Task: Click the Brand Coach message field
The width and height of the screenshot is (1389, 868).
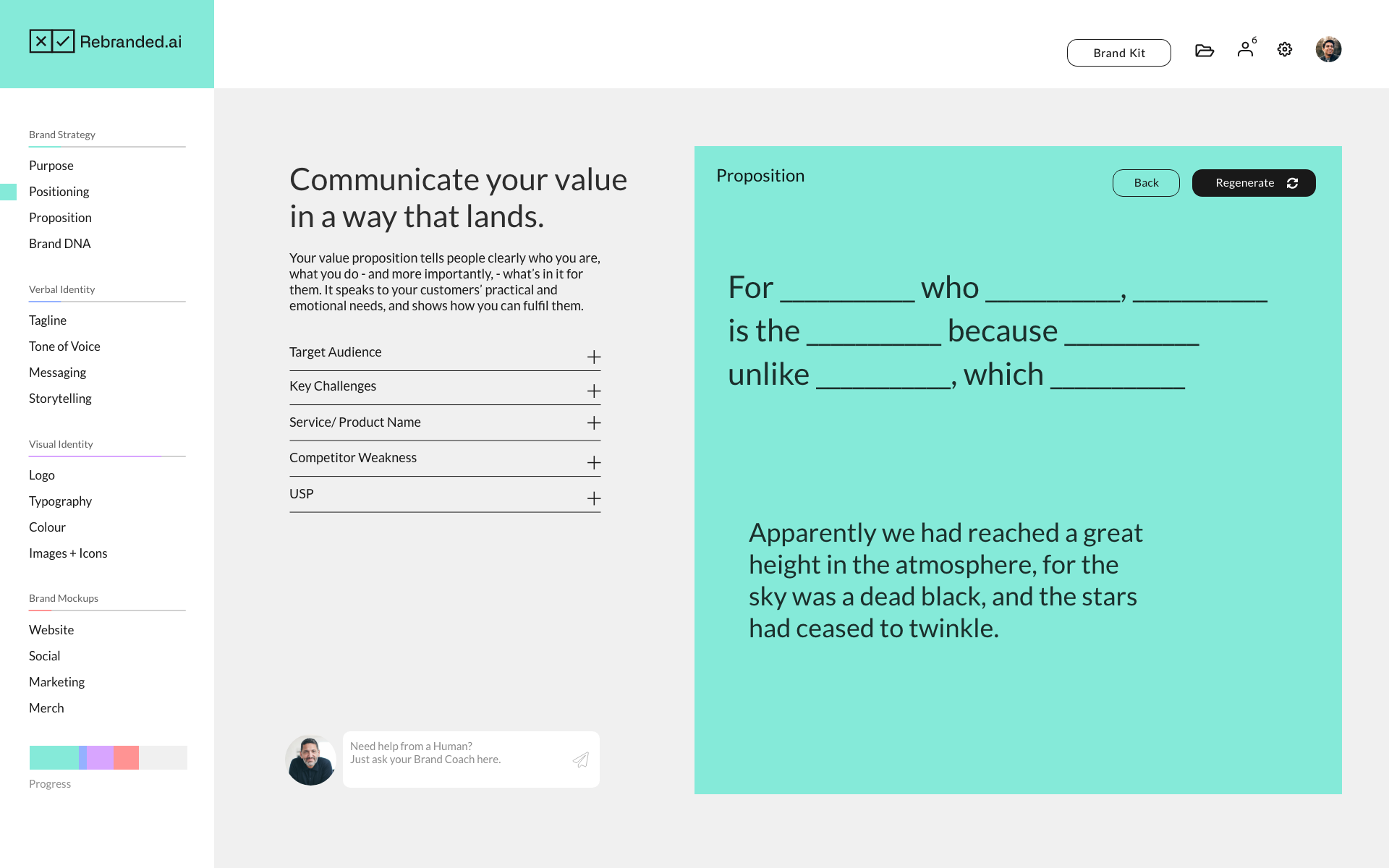Action: 471,759
